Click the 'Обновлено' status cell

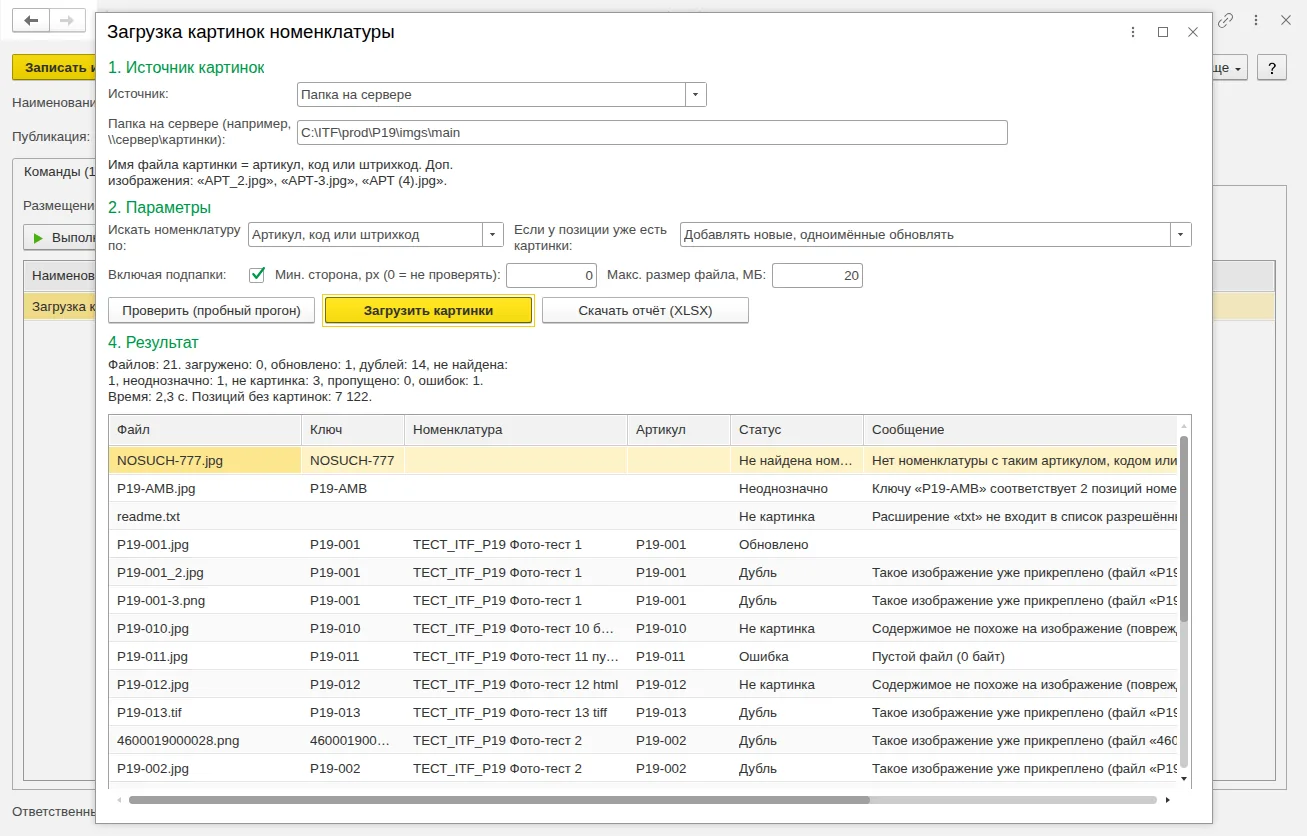click(x=797, y=544)
